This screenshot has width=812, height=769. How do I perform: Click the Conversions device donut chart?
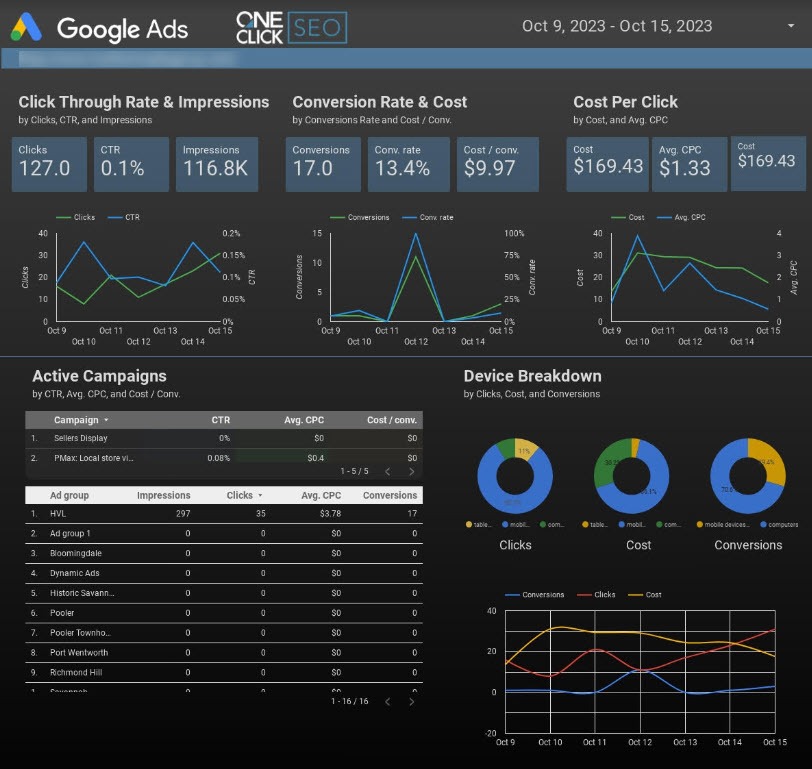pos(747,477)
